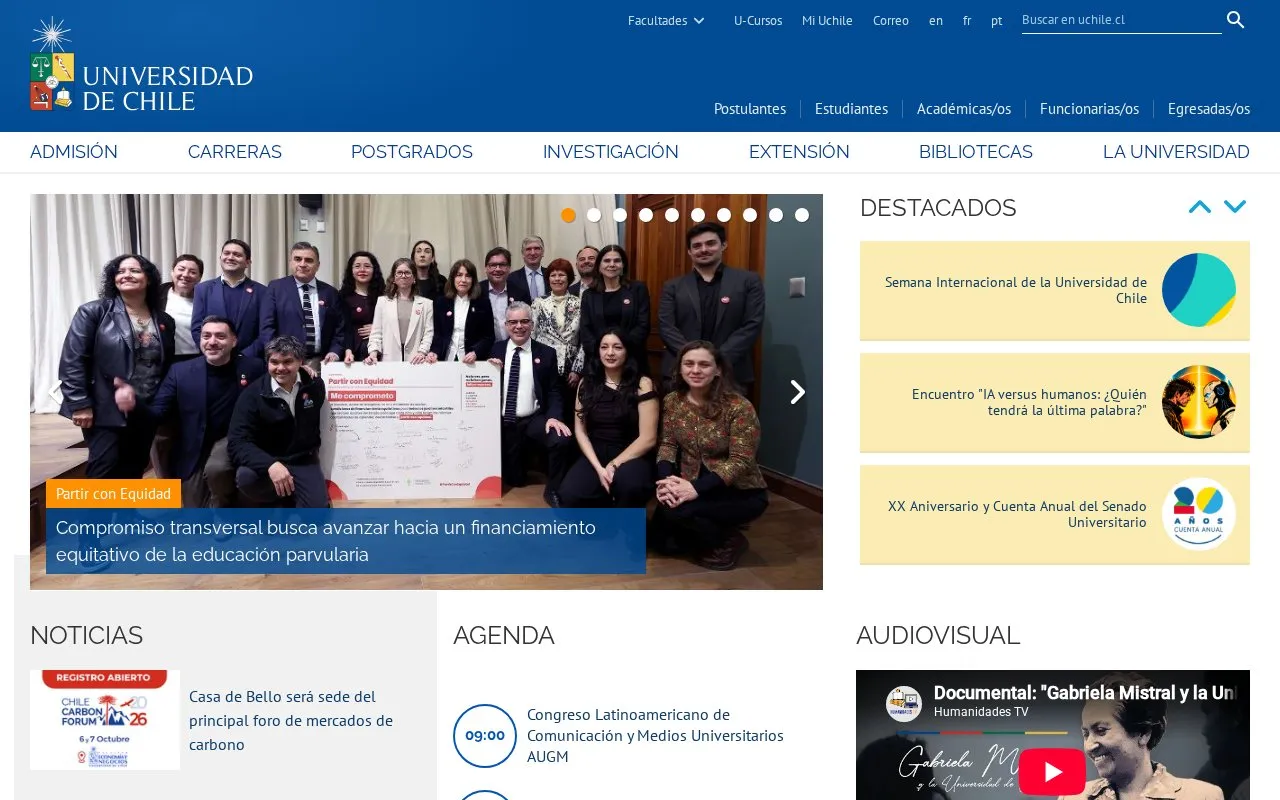Click the Universidad de Chile logo
This screenshot has width=1280, height=800.
pos(141,64)
